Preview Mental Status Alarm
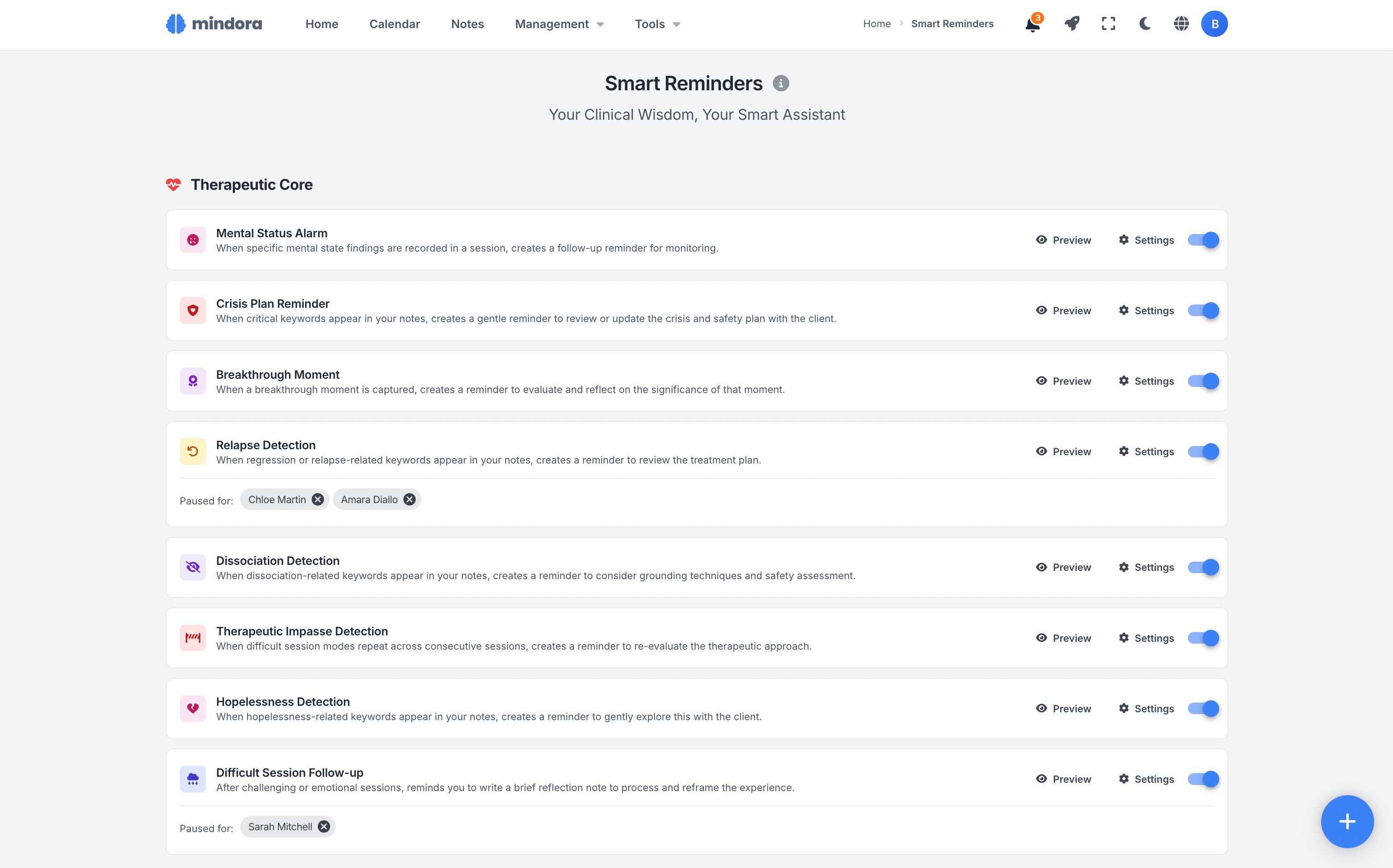 [1063, 240]
